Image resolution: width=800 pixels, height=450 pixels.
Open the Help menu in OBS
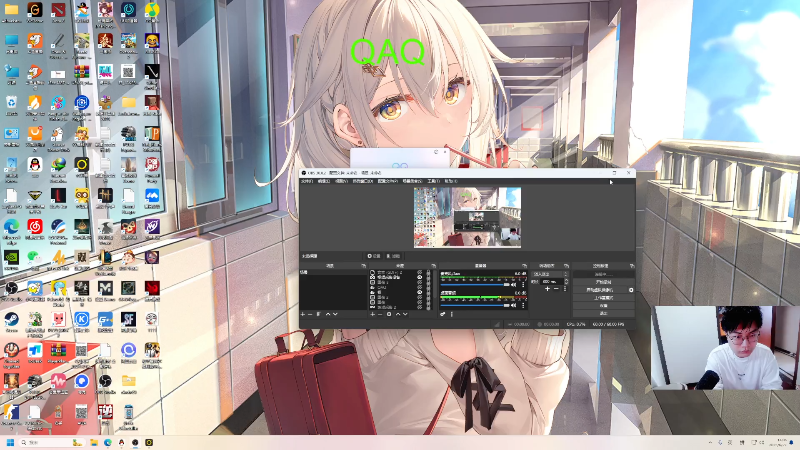(x=451, y=181)
